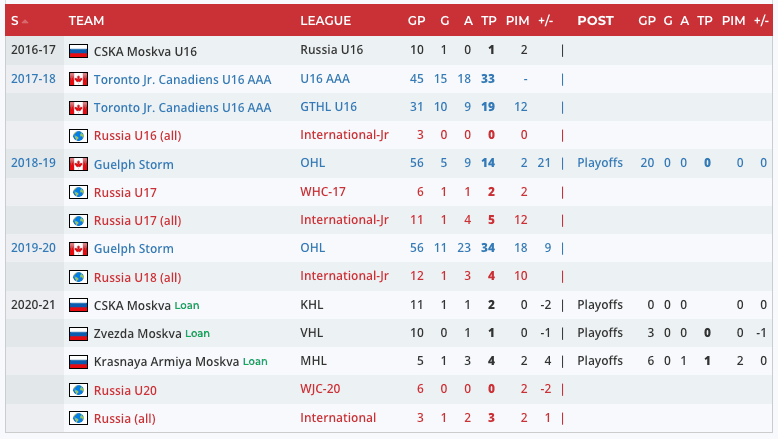The image size is (778, 439).
Task: Click the LEAGUE column header
Action: pyautogui.click(x=325, y=20)
